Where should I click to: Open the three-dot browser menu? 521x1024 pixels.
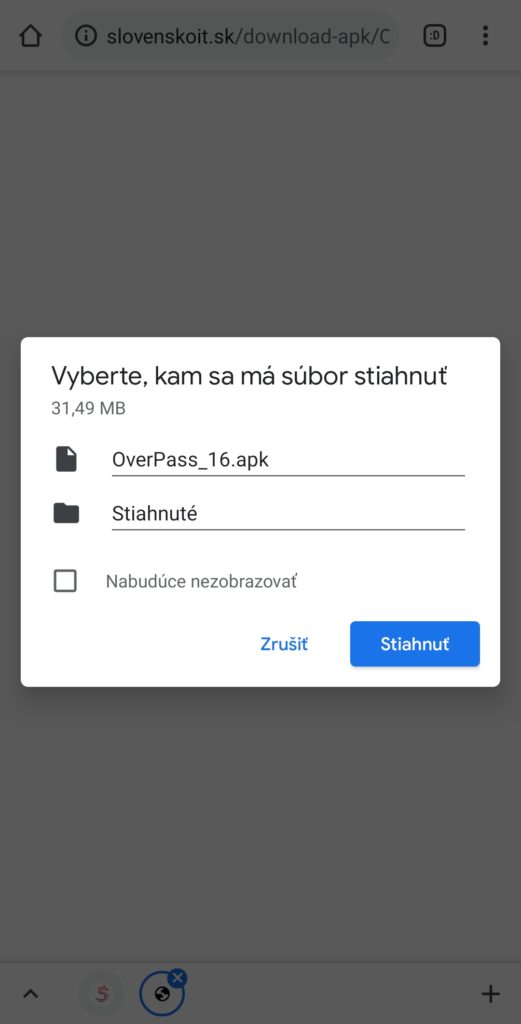pos(485,35)
